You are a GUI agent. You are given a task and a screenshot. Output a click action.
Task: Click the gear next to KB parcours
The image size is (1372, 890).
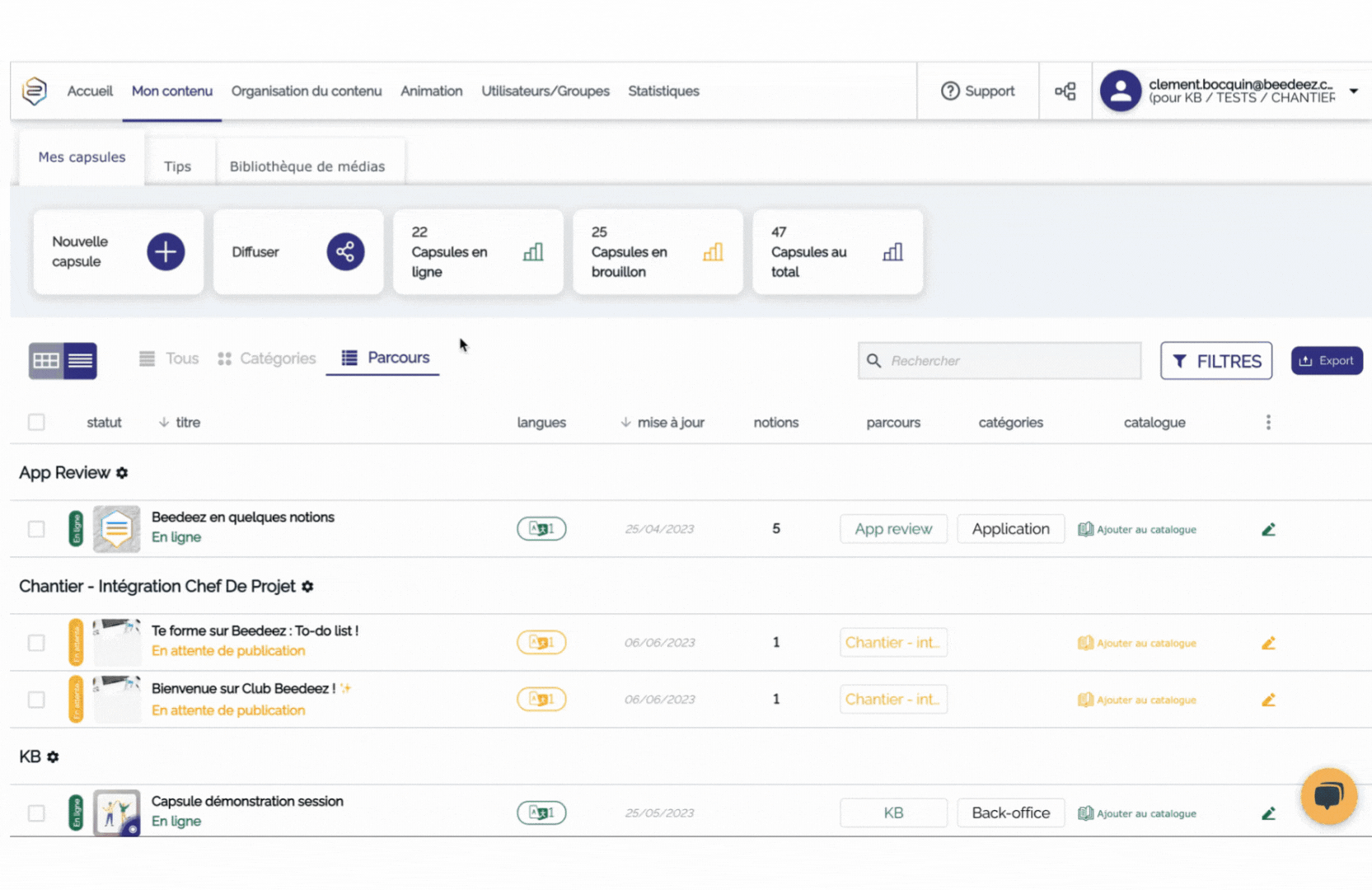point(53,757)
